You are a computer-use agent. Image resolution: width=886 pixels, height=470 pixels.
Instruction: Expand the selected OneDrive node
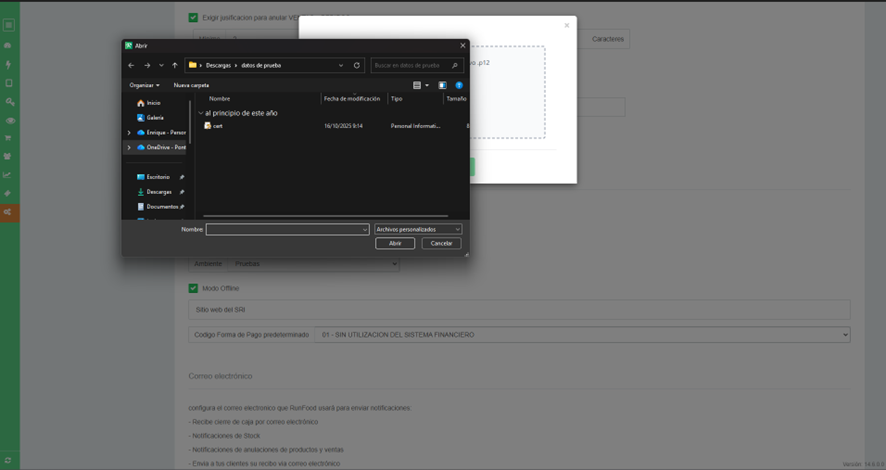(129, 147)
